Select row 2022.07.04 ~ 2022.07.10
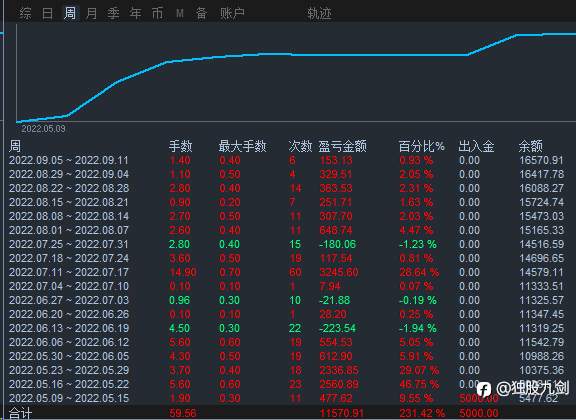The width and height of the screenshot is (576, 420). click(x=287, y=286)
